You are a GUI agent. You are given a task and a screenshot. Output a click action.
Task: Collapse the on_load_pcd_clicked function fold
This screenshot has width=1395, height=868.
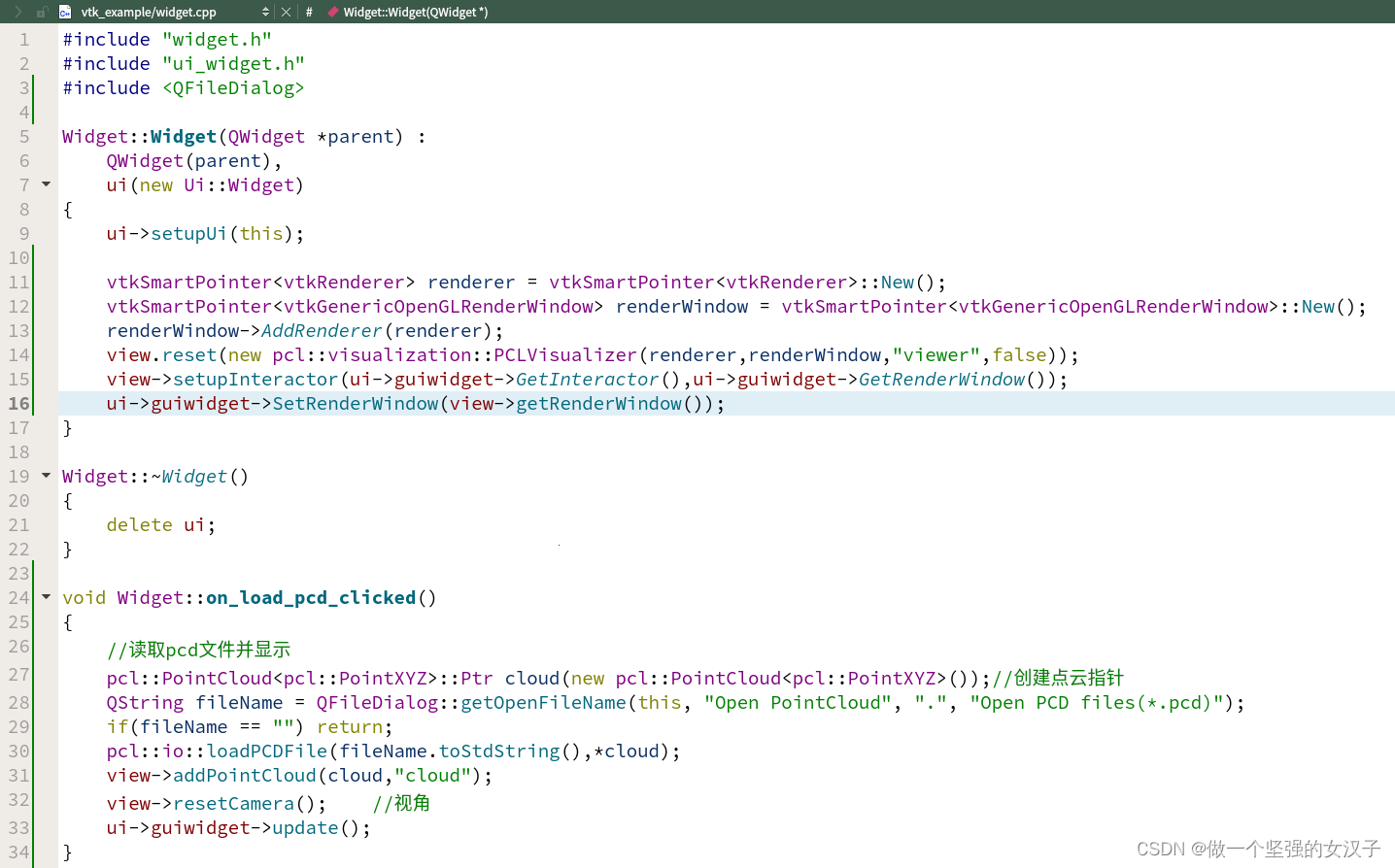tap(46, 597)
